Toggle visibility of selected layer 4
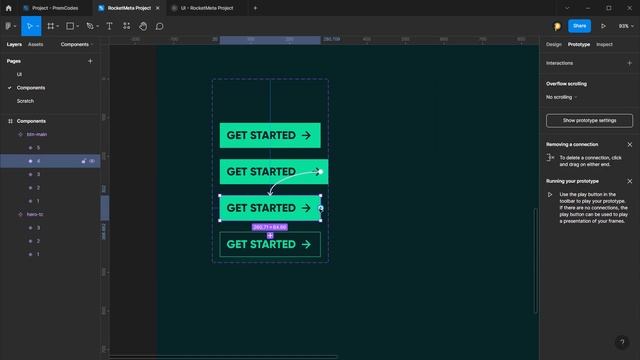 [92, 161]
